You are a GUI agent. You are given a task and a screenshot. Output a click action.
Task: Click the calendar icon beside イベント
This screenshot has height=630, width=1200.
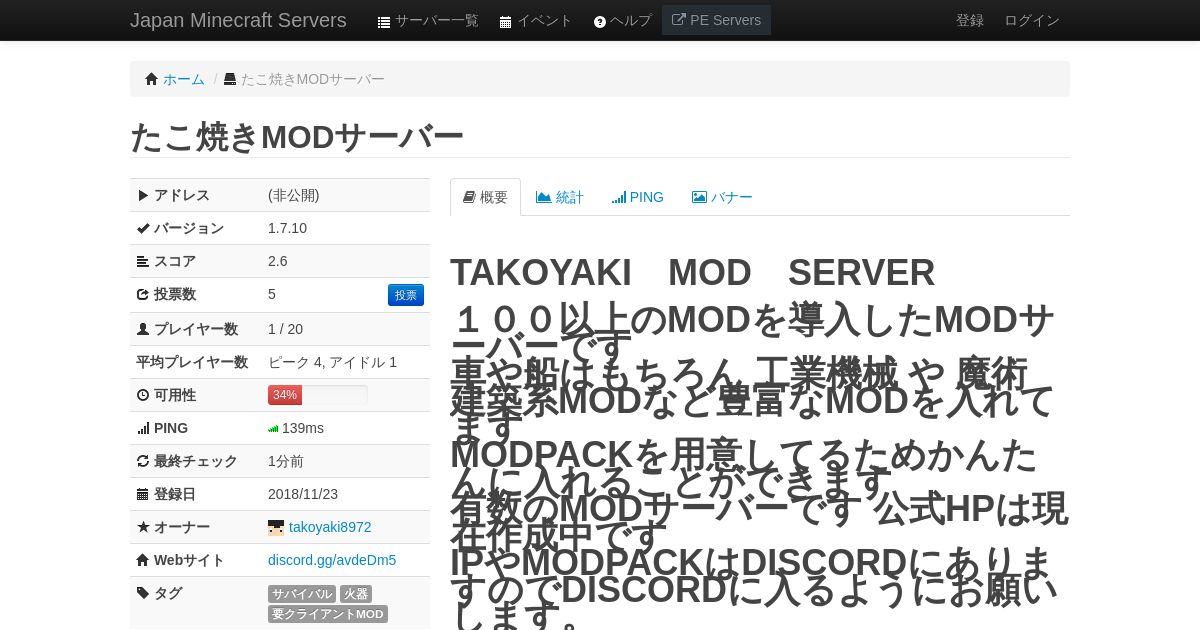[x=506, y=21]
